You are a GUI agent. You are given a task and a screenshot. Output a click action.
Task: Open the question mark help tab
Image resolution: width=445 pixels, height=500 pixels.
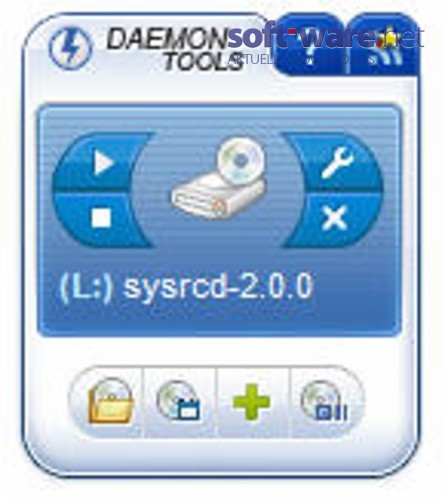pos(309,47)
